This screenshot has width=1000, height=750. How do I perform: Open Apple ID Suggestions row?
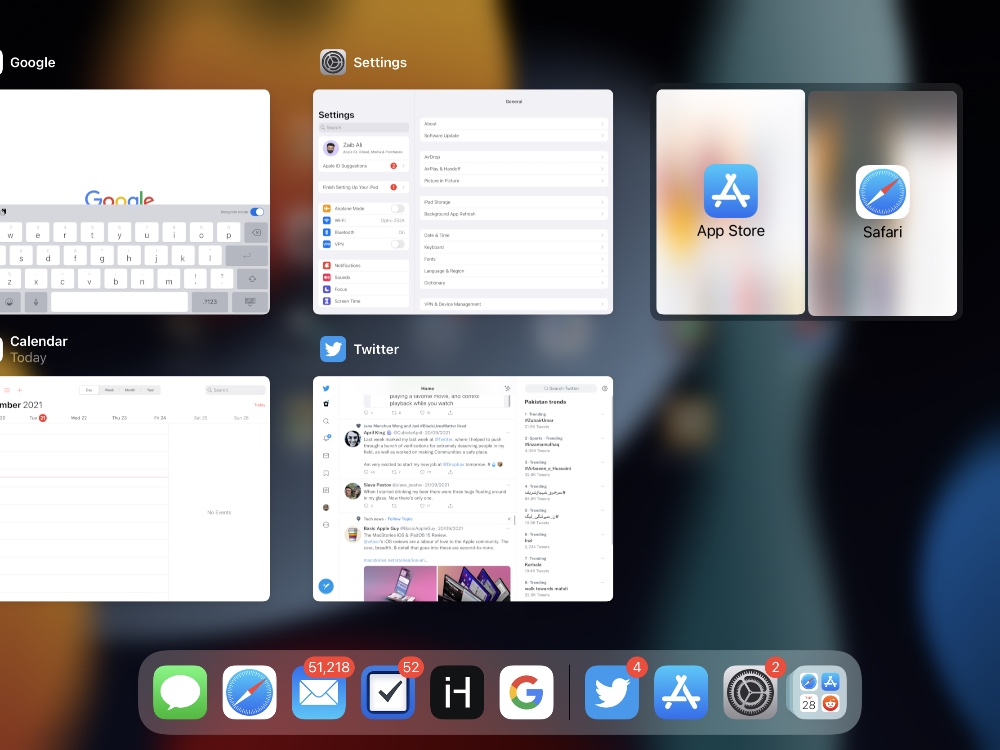click(364, 166)
